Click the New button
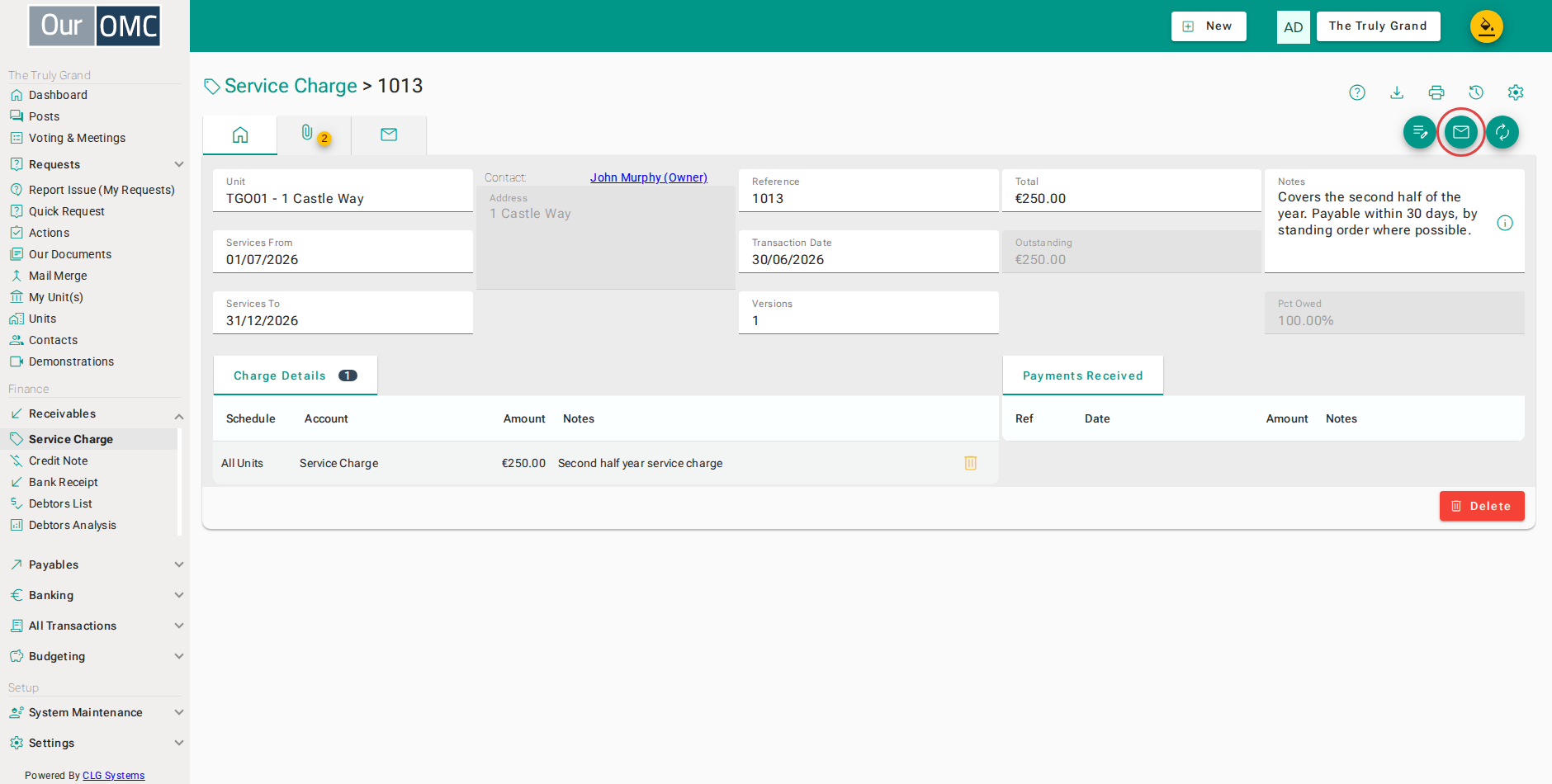 click(x=1209, y=26)
